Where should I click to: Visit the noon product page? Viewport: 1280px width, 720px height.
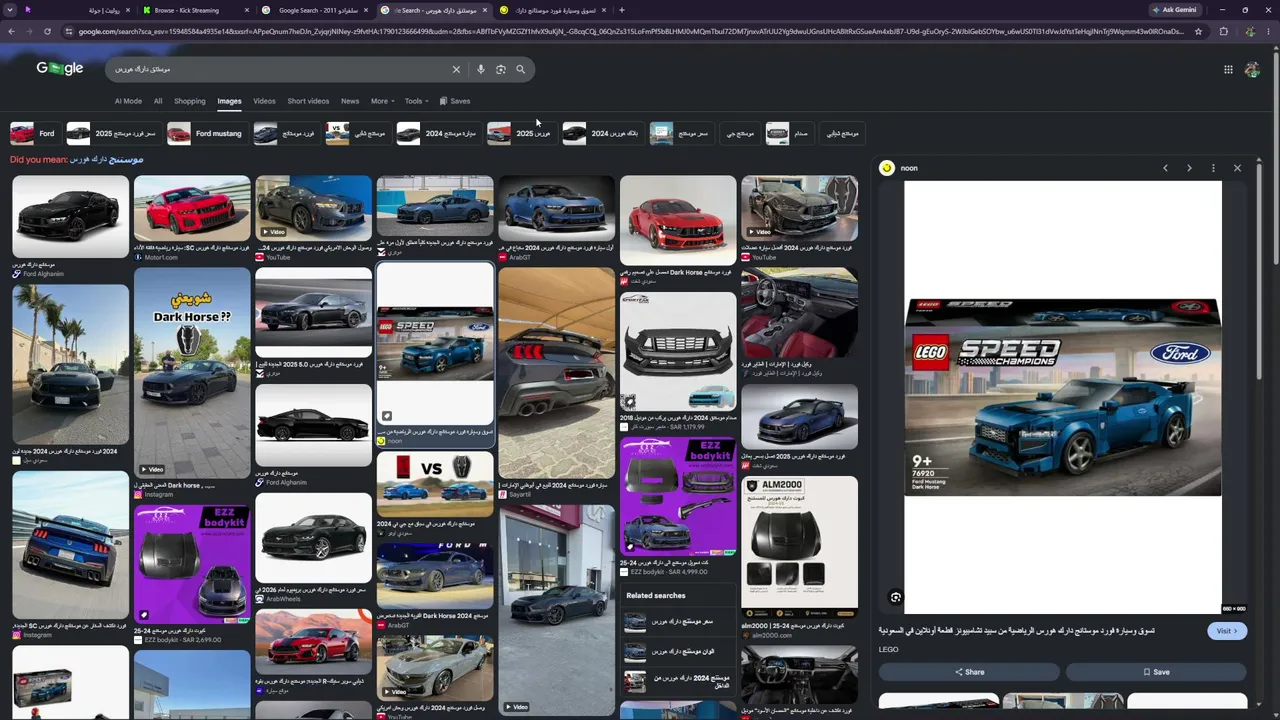coord(1227,631)
